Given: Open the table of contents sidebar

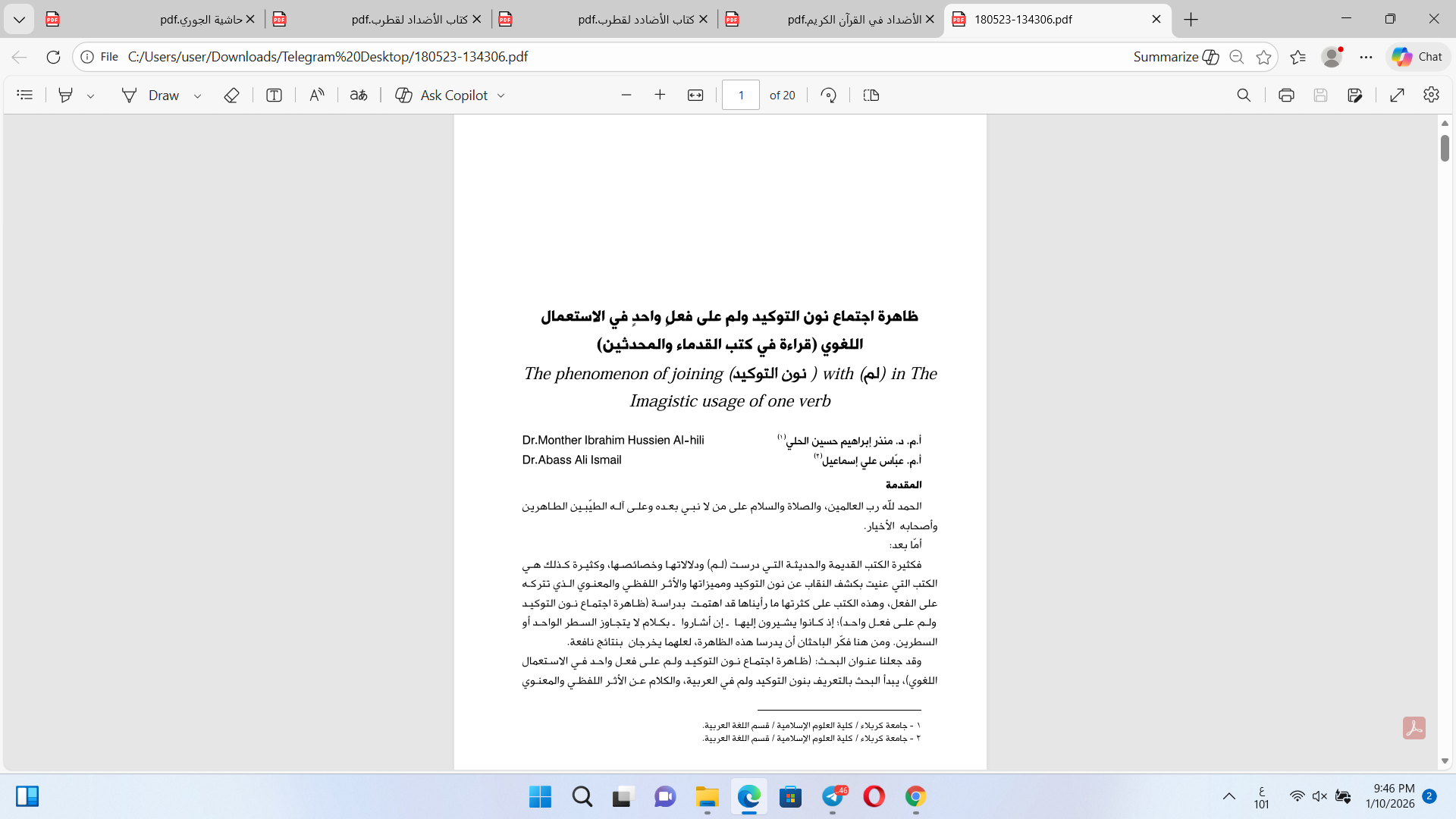Looking at the screenshot, I should point(25,95).
